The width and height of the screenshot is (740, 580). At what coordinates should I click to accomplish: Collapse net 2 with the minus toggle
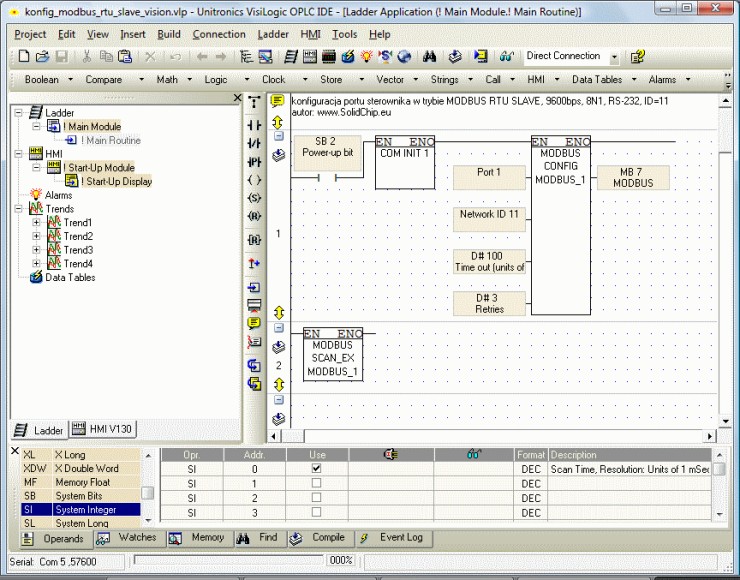point(279,328)
